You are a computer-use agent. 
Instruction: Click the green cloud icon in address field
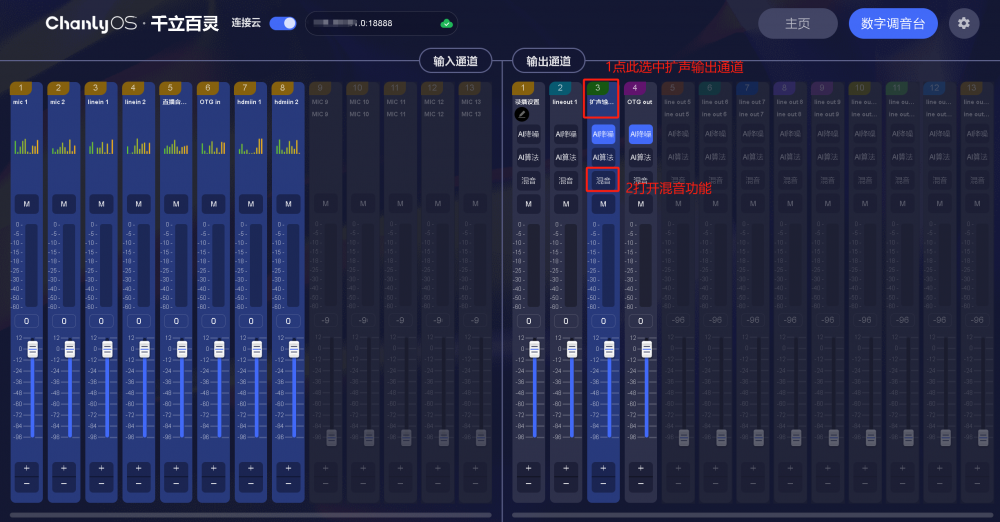[x=447, y=23]
